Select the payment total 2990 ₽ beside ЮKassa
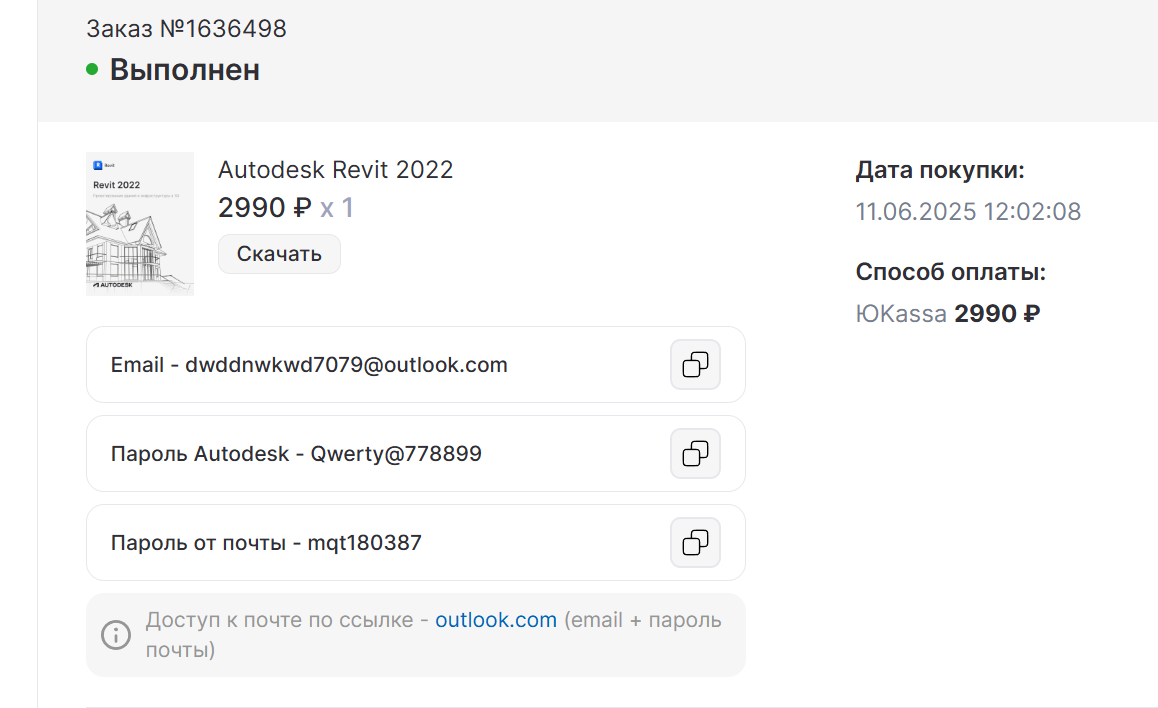The image size is (1158, 708). (x=997, y=314)
